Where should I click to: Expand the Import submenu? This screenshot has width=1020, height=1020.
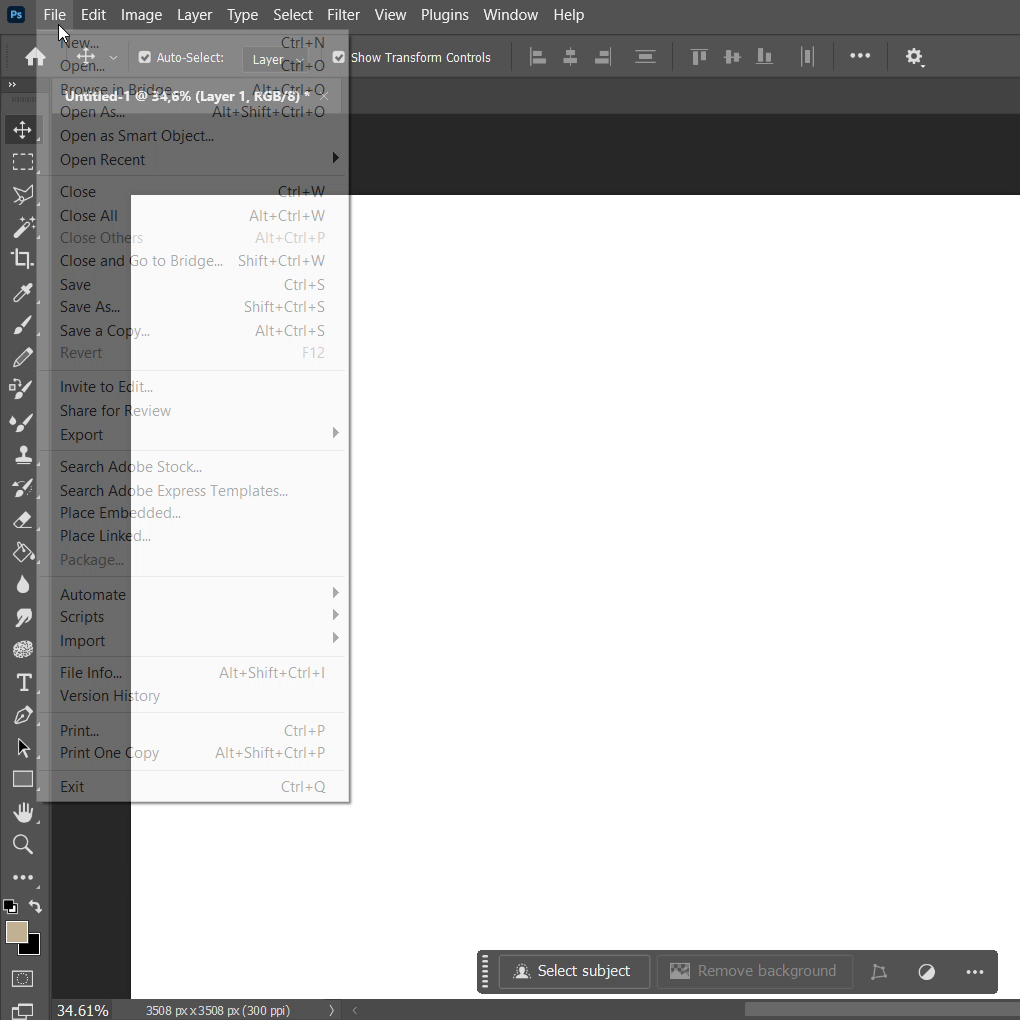tap(194, 641)
